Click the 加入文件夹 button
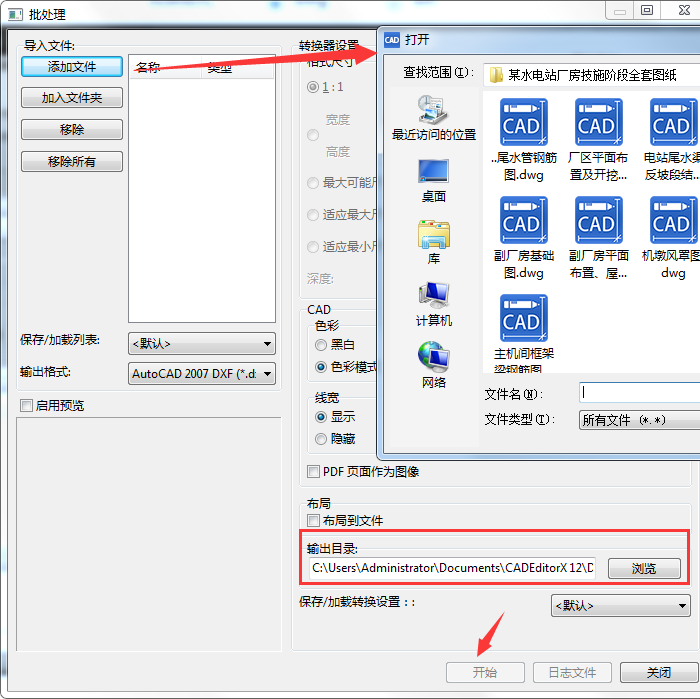 tap(72, 98)
